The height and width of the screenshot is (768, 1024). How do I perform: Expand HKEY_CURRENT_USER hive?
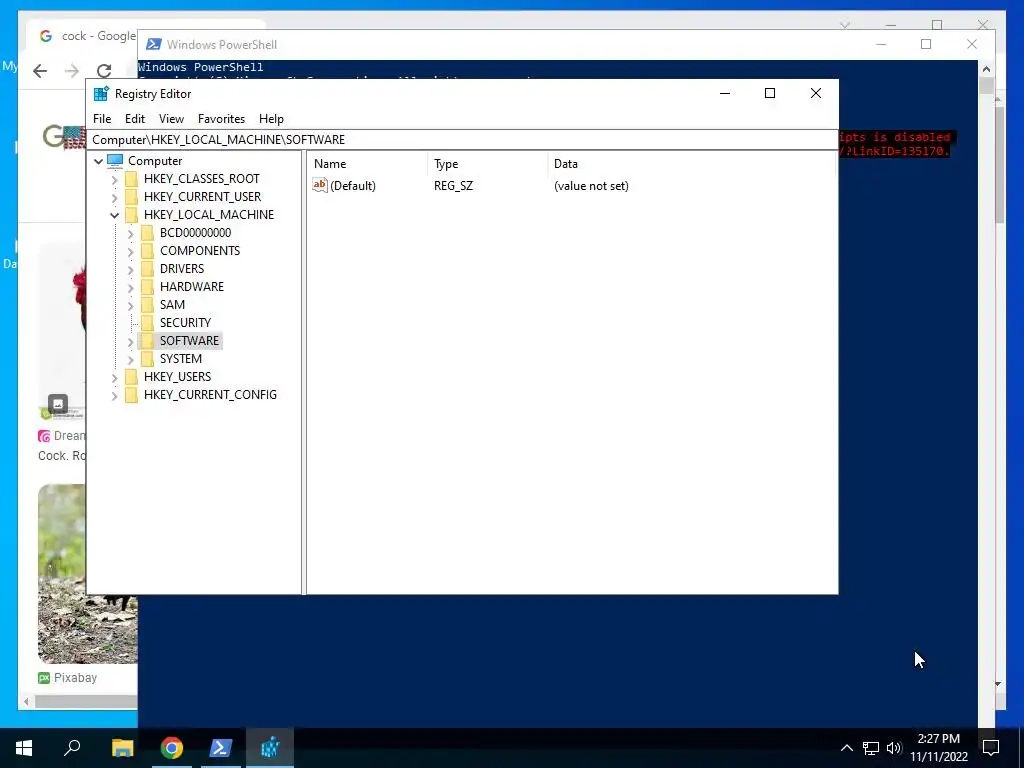(x=114, y=197)
